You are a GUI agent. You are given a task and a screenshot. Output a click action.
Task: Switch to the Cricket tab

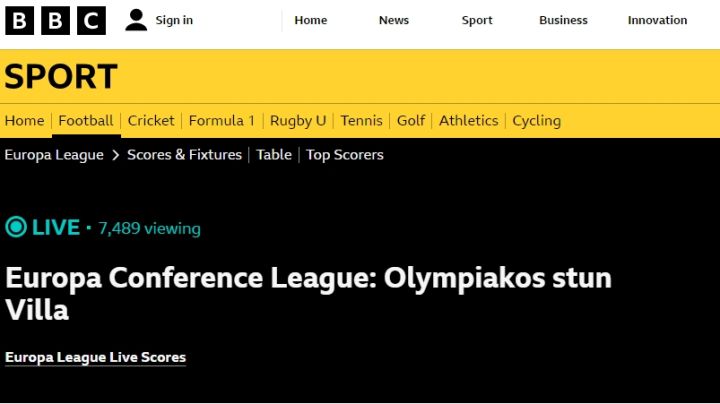pyautogui.click(x=151, y=120)
